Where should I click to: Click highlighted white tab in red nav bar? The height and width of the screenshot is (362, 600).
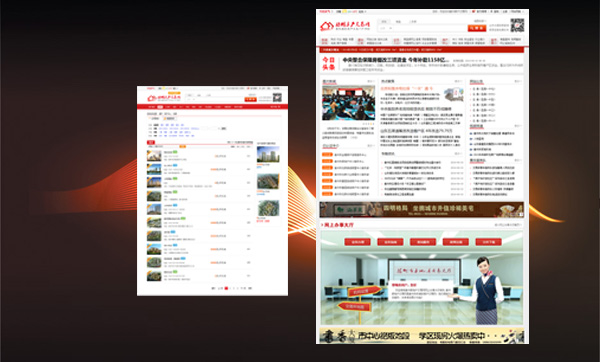(x=160, y=107)
